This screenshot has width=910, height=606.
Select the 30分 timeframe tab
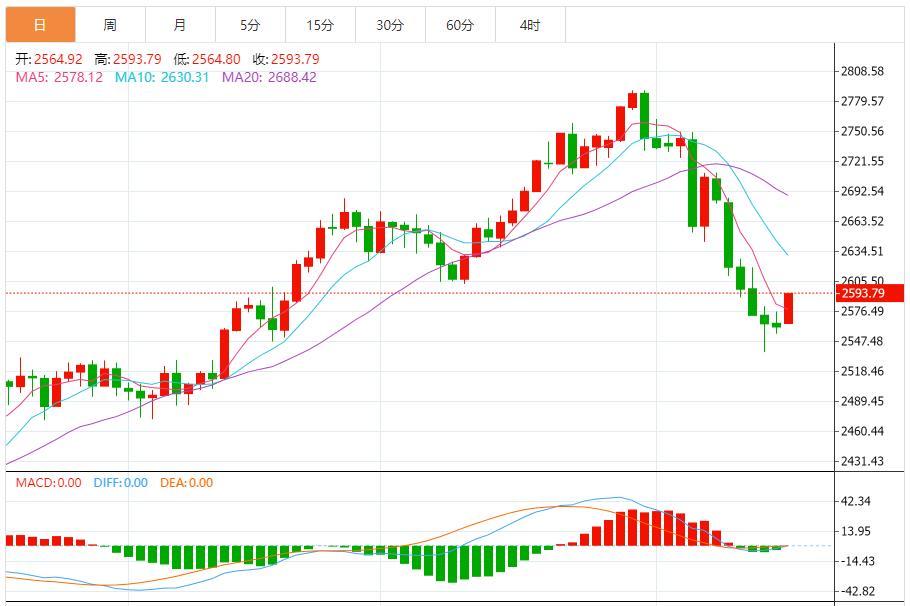click(x=391, y=25)
